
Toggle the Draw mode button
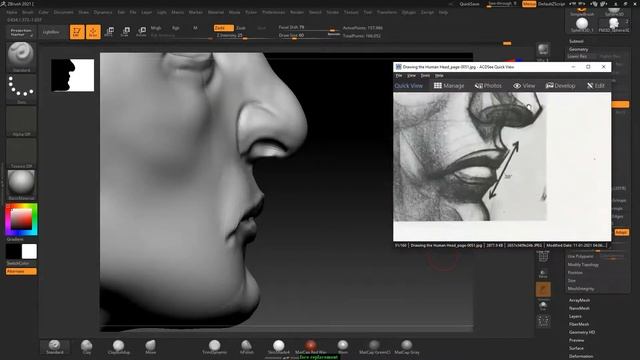coord(93,32)
